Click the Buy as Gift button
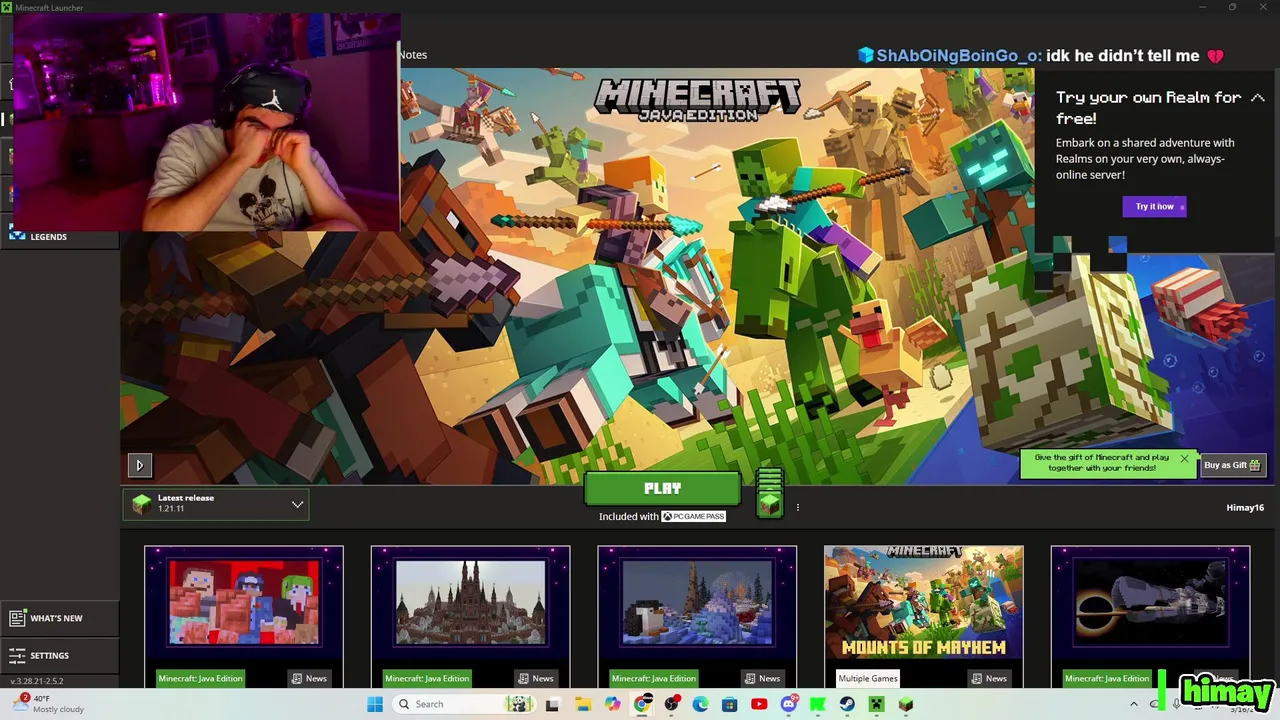The height and width of the screenshot is (720, 1280). (x=1232, y=465)
